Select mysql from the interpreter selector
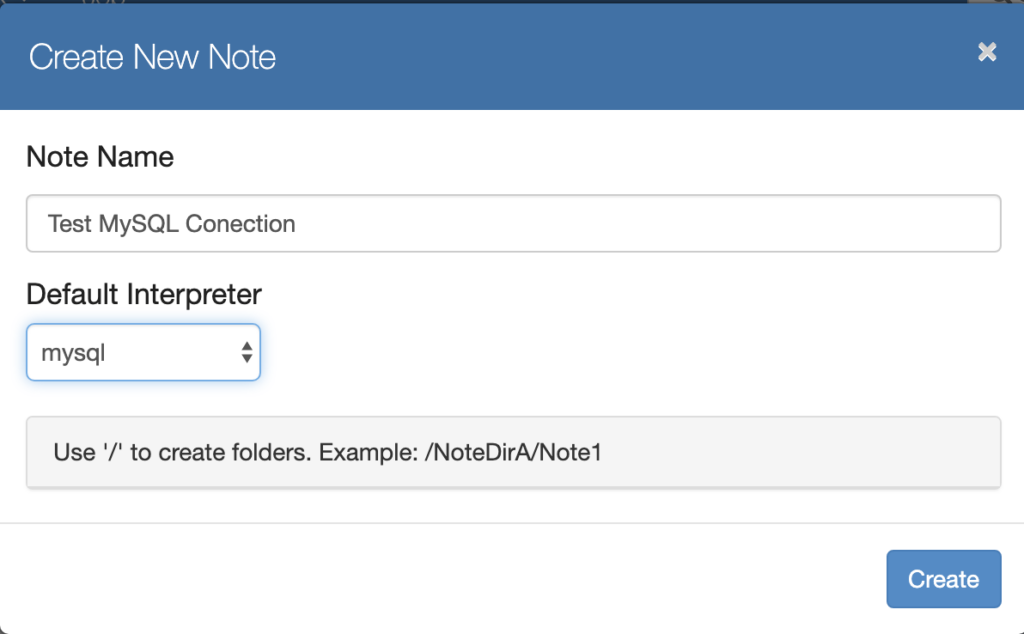The width and height of the screenshot is (1024, 634). 143,352
